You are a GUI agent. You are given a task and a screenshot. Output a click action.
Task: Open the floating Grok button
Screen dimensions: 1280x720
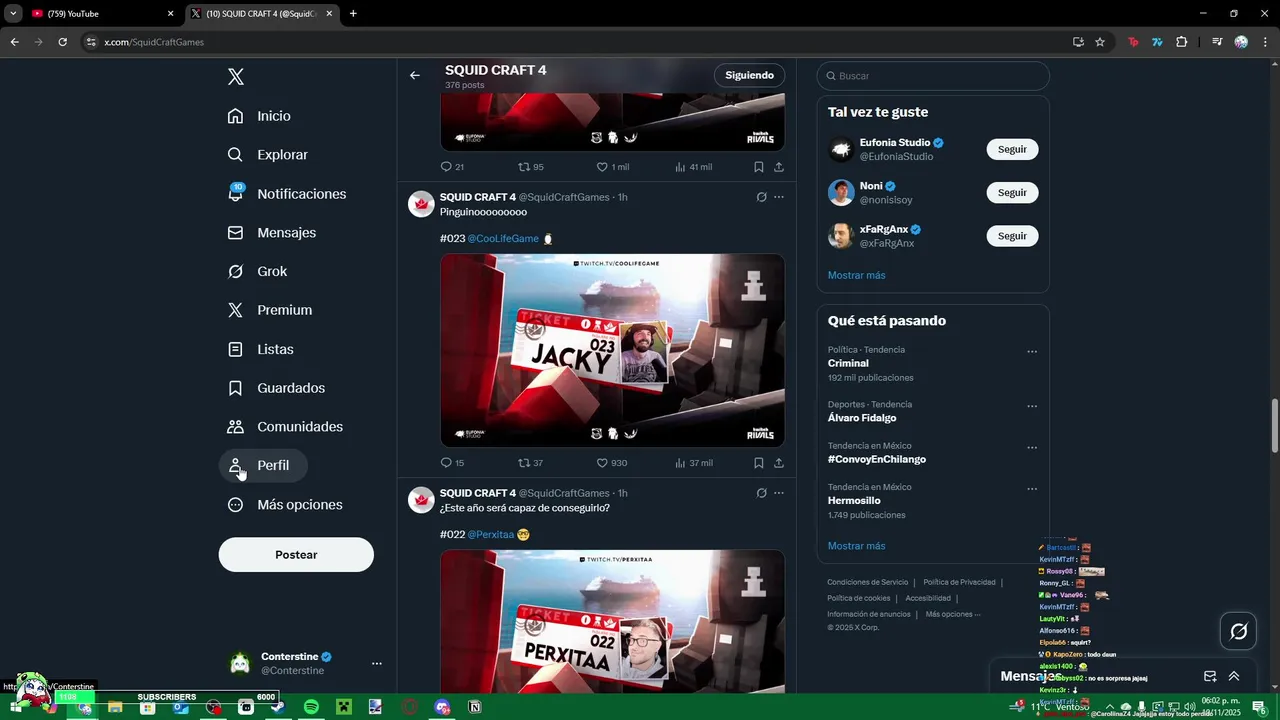pyautogui.click(x=1239, y=631)
